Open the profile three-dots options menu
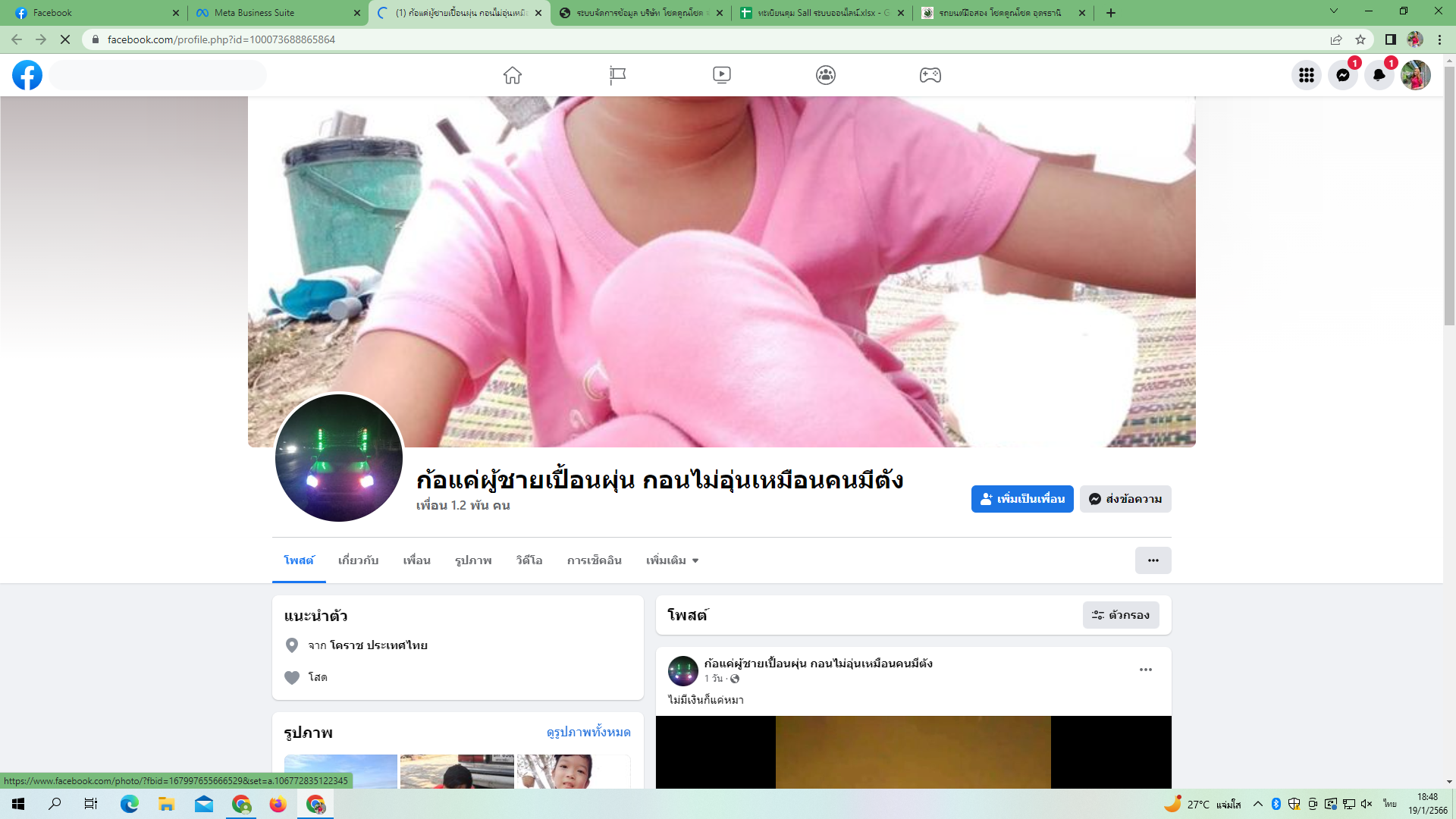 click(1153, 560)
